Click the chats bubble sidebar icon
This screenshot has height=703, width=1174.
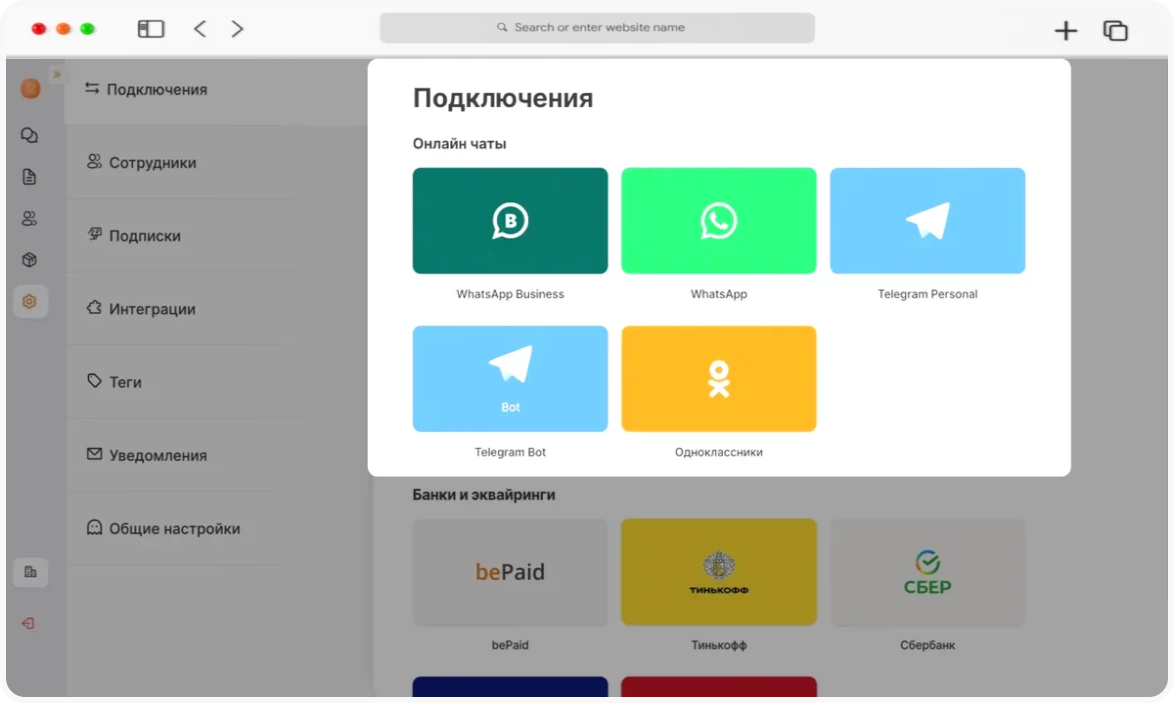coord(29,136)
